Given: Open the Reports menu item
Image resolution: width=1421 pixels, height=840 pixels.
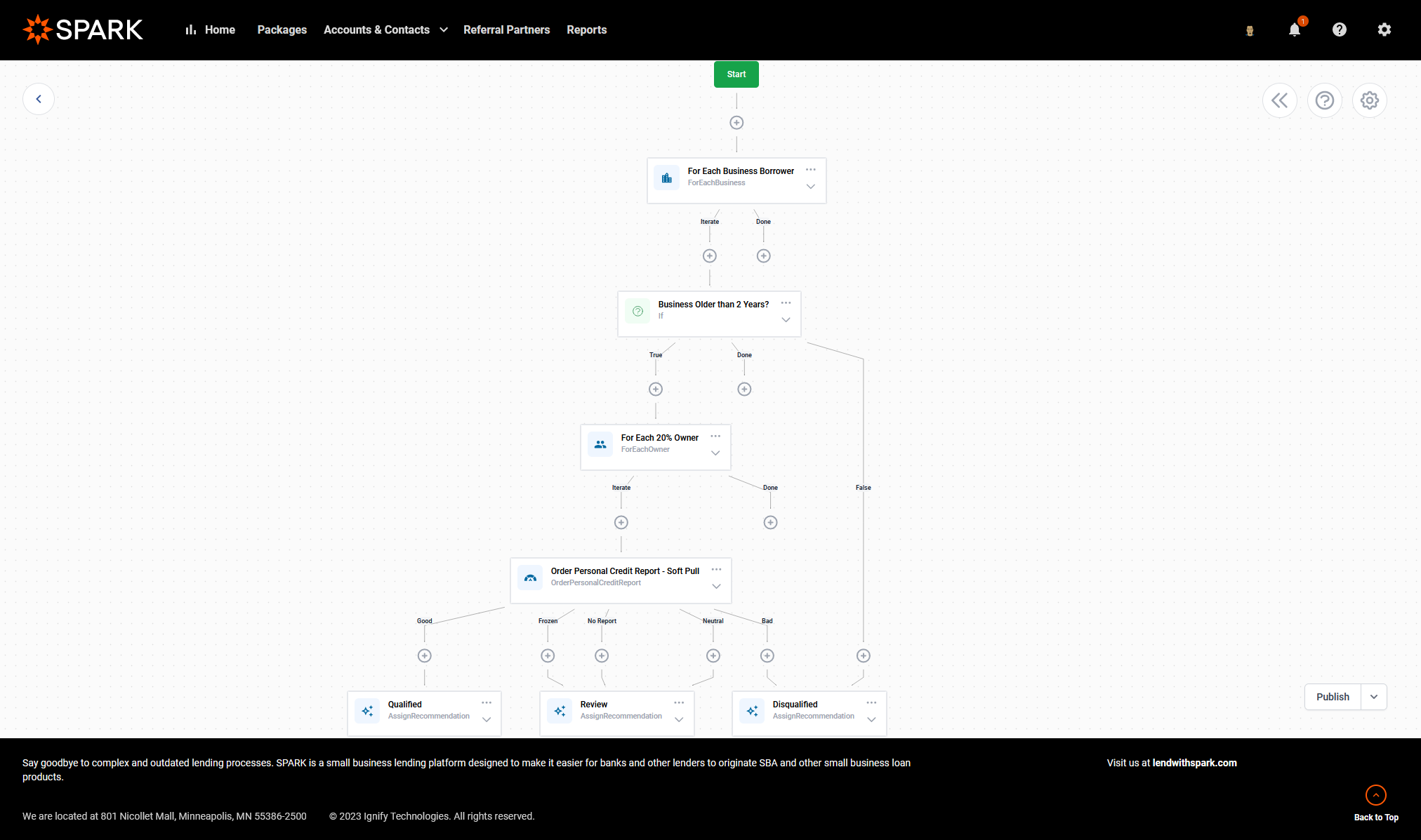Looking at the screenshot, I should coord(586,29).
